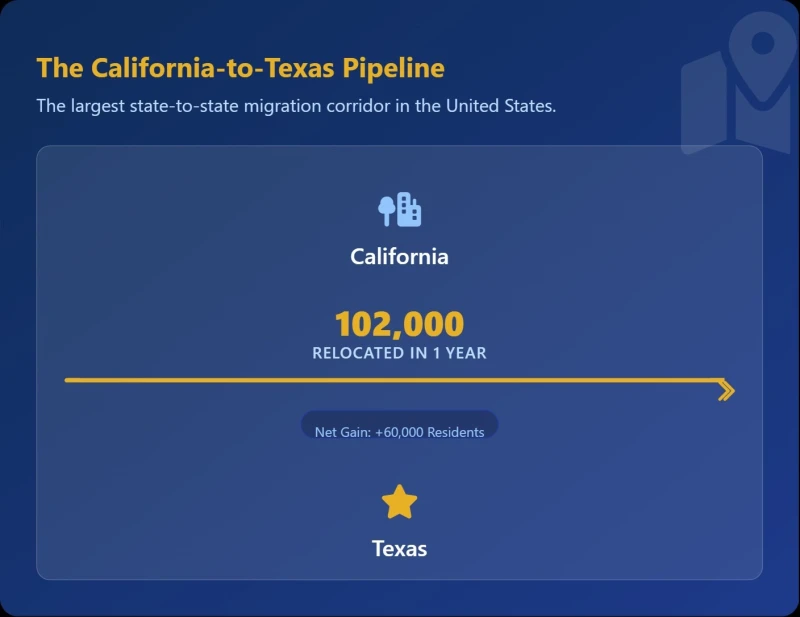Click the word "largest" in the subtitle
Screen dimensions: 800x617
click(x=98, y=105)
